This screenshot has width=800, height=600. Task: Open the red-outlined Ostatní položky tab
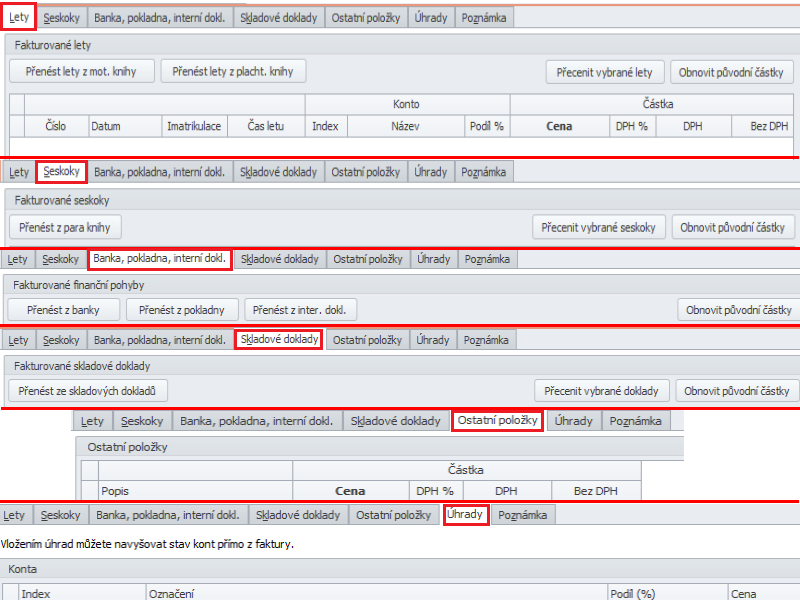(497, 421)
